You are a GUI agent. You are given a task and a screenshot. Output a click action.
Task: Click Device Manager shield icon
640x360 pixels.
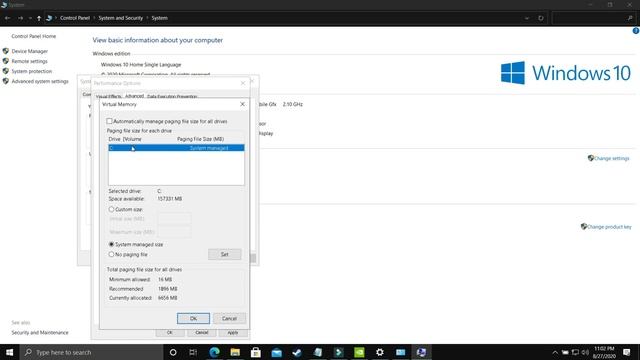pyautogui.click(x=6, y=51)
